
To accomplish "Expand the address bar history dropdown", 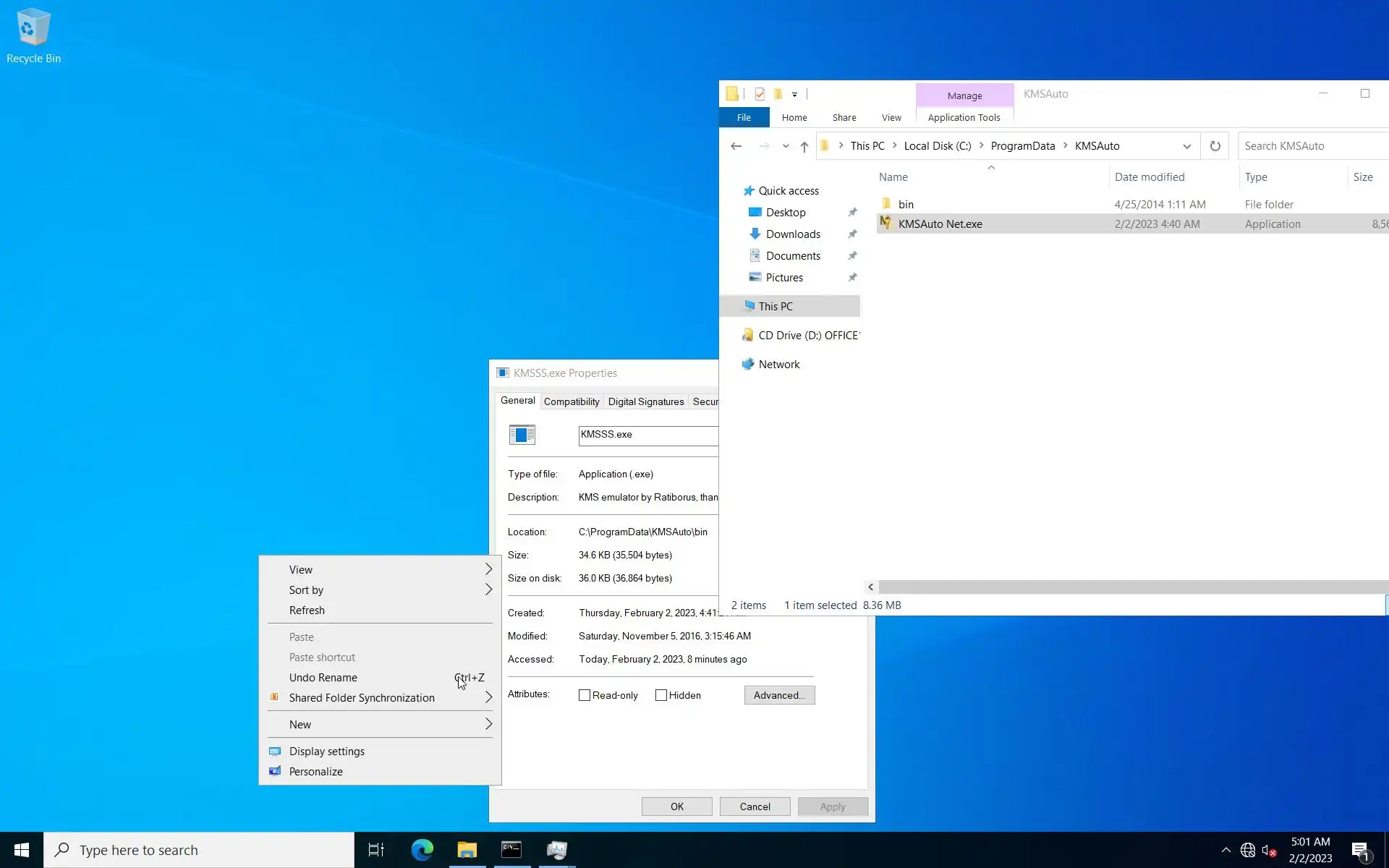I will coord(1186,146).
